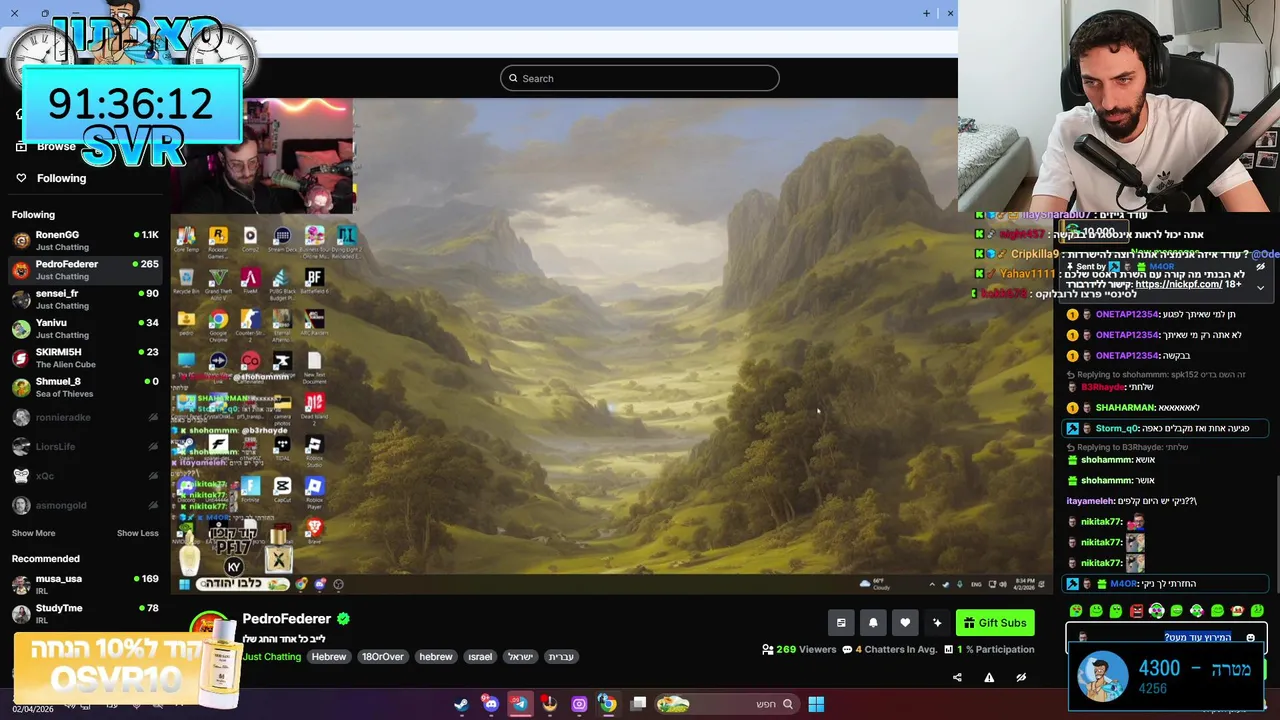Open RonenGG channel in Following list
The width and height of the screenshot is (1280, 720).
(x=85, y=240)
